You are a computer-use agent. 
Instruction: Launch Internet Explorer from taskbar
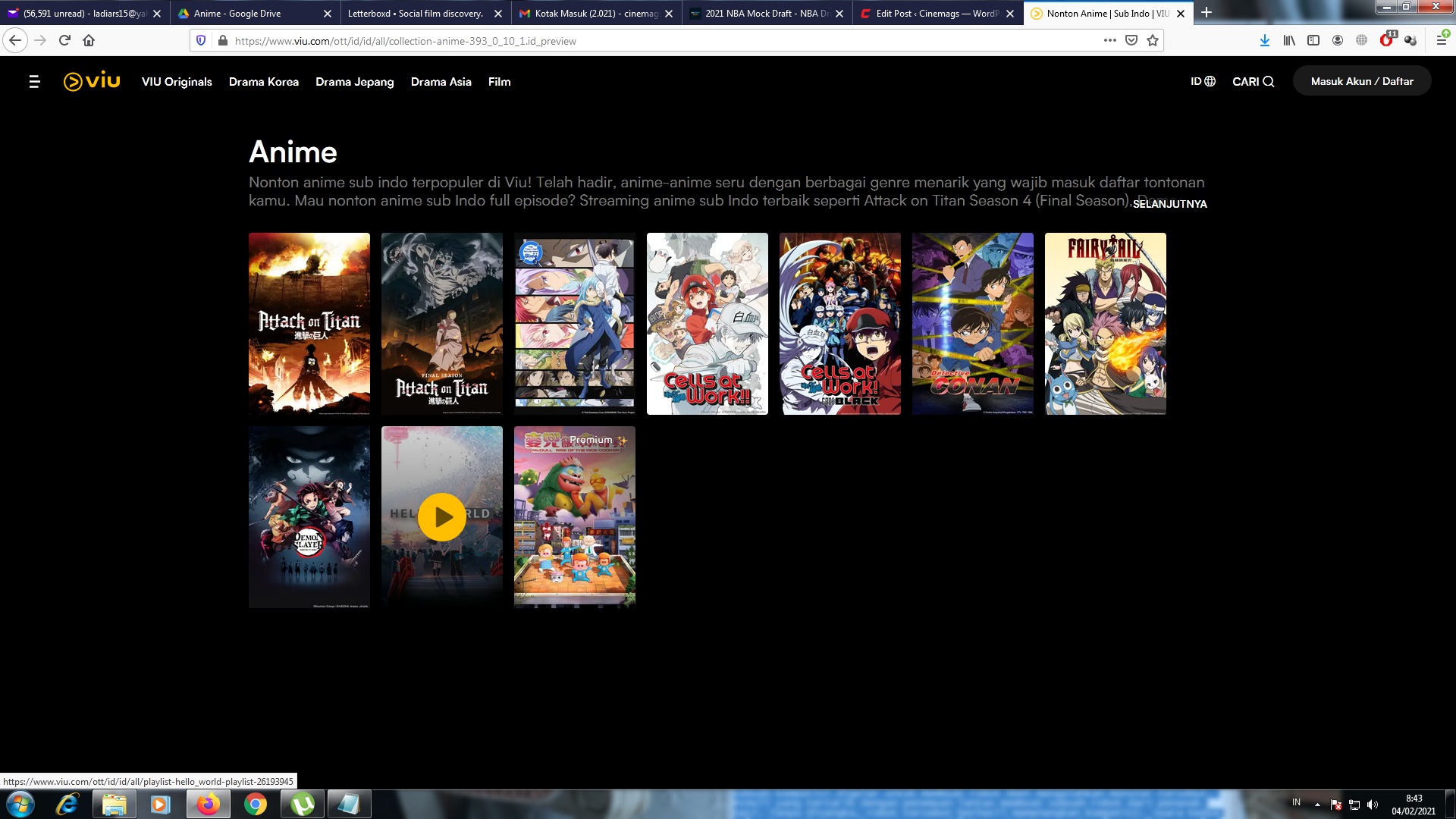pyautogui.click(x=67, y=804)
